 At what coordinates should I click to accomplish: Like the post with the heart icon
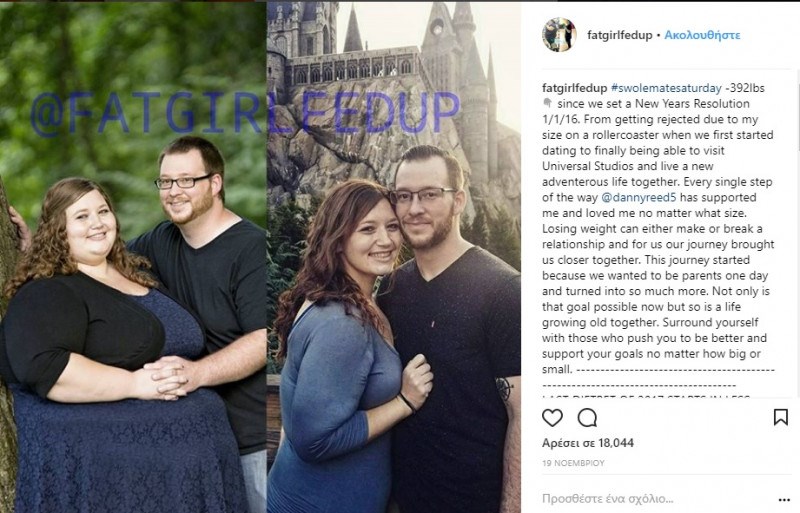point(552,418)
